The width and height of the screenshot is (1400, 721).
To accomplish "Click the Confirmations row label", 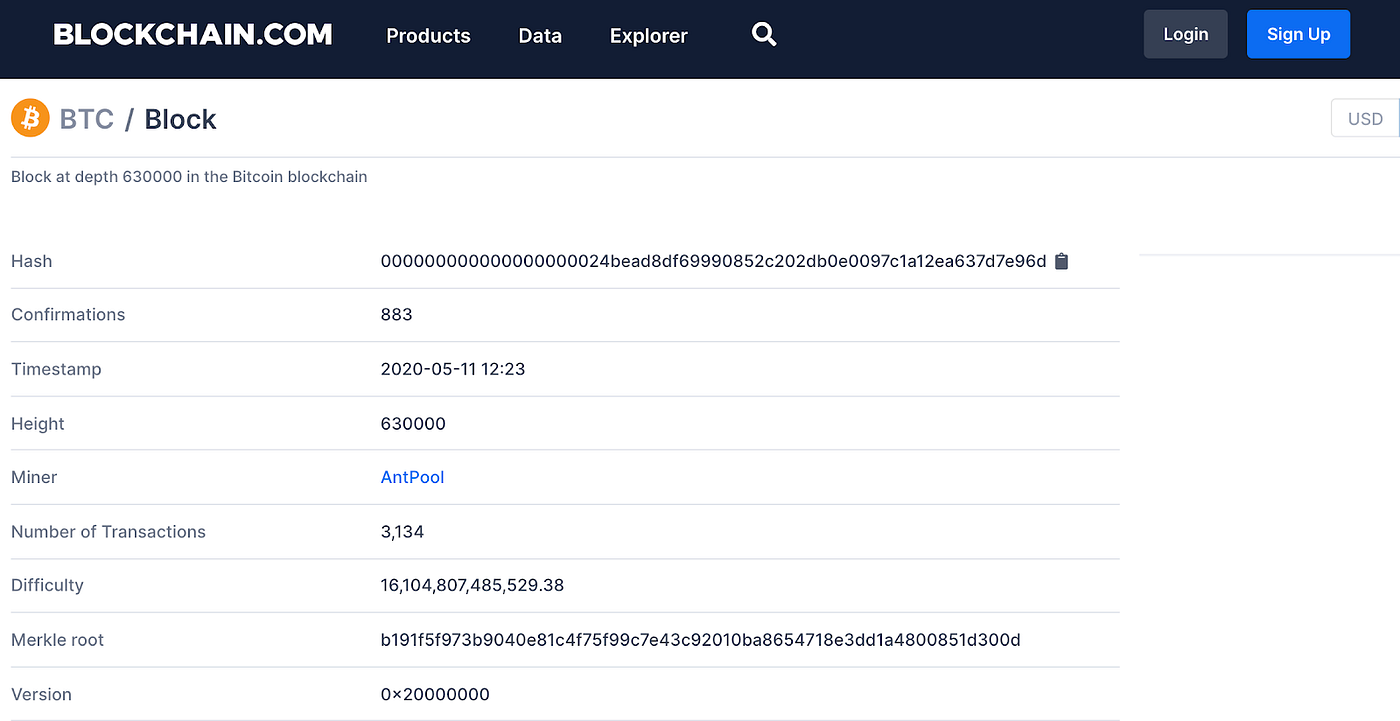I will tap(68, 314).
